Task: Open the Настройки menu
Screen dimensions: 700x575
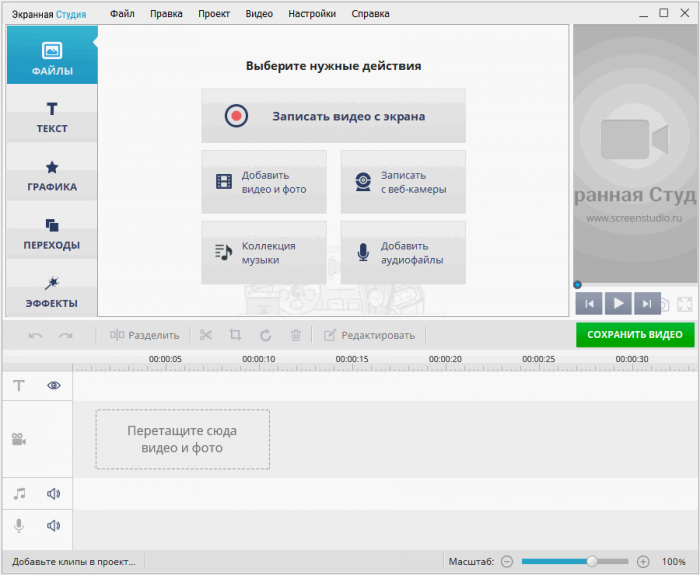Action: tap(311, 14)
